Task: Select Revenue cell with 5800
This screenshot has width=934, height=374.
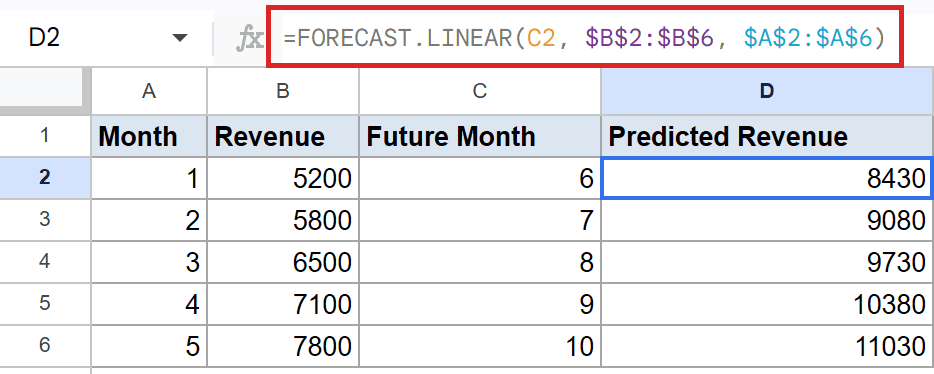Action: click(283, 220)
